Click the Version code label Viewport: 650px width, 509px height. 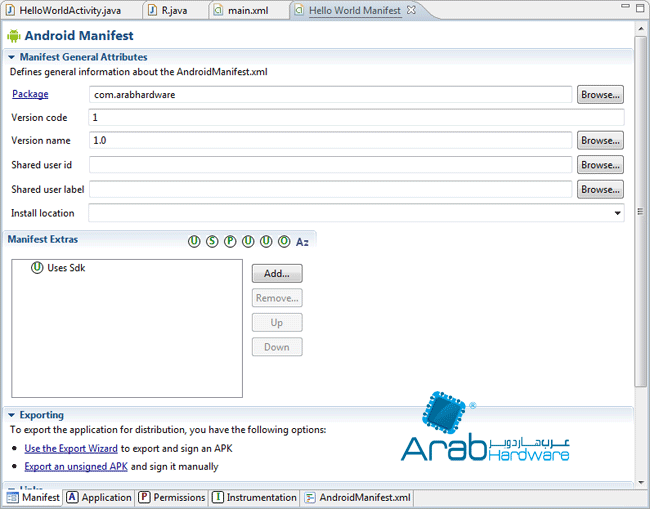[39, 118]
